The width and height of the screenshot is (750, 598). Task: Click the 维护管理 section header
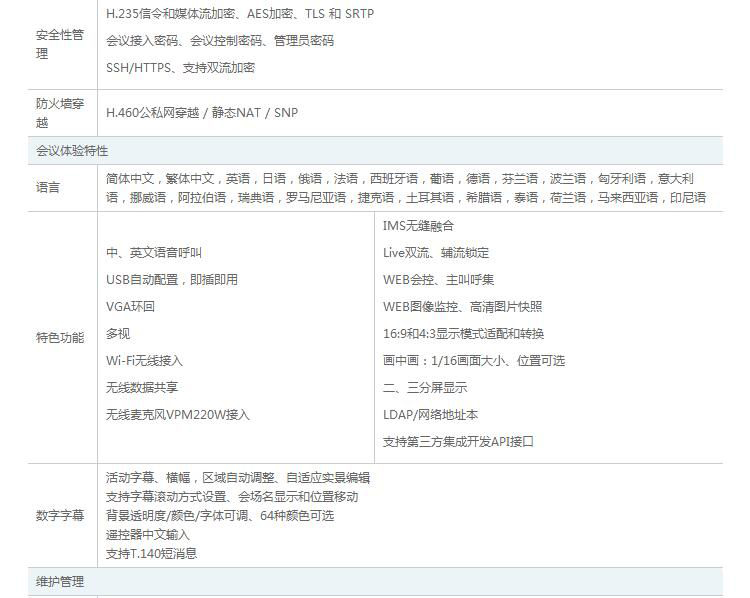pyautogui.click(x=60, y=582)
